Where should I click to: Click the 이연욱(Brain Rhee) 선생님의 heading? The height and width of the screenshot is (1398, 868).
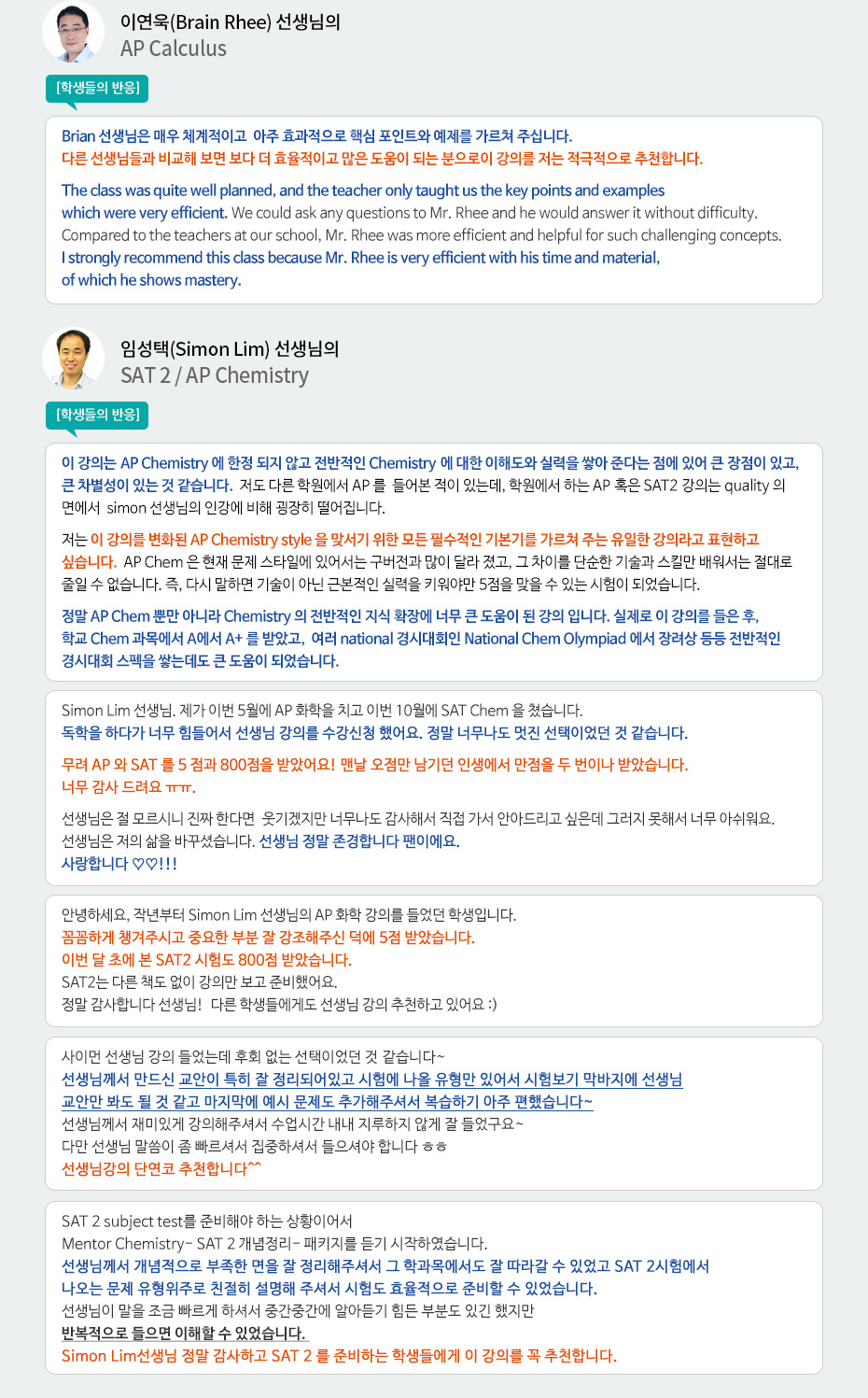(x=231, y=21)
